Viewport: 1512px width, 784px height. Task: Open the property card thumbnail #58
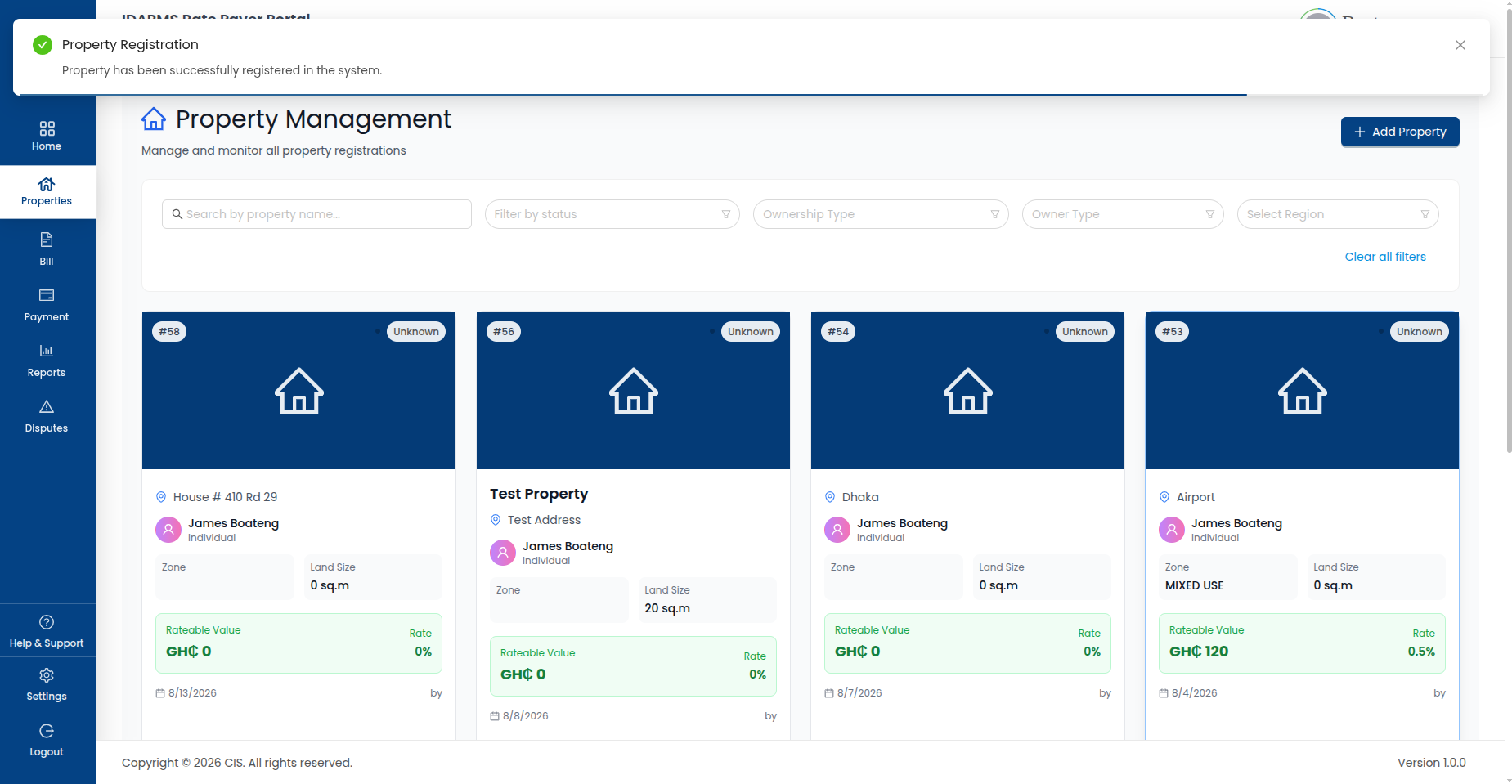point(298,391)
